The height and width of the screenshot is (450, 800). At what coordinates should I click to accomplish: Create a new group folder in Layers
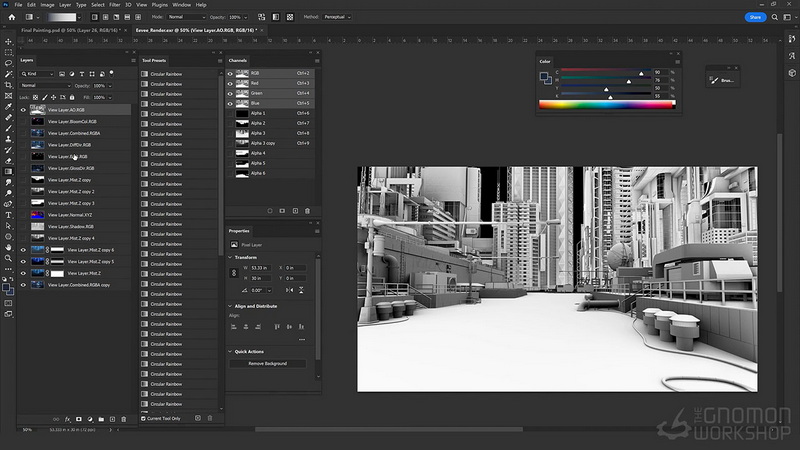pos(101,419)
